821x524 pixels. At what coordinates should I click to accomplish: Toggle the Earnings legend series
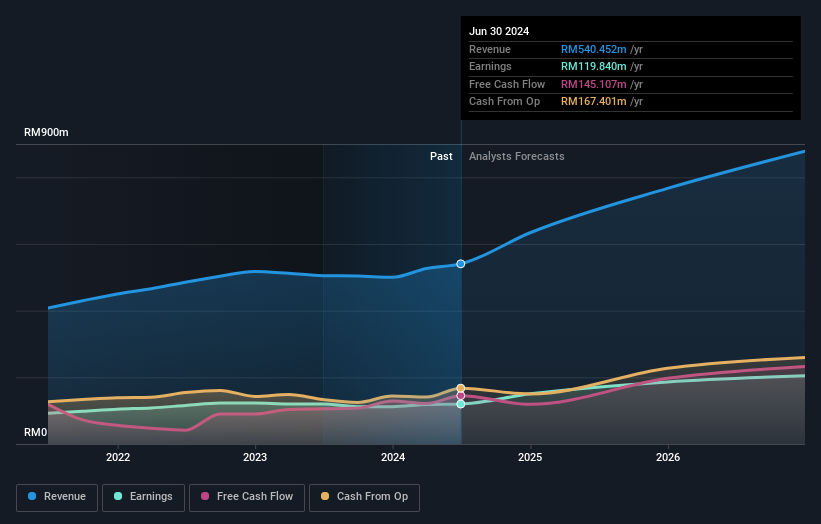pos(143,497)
